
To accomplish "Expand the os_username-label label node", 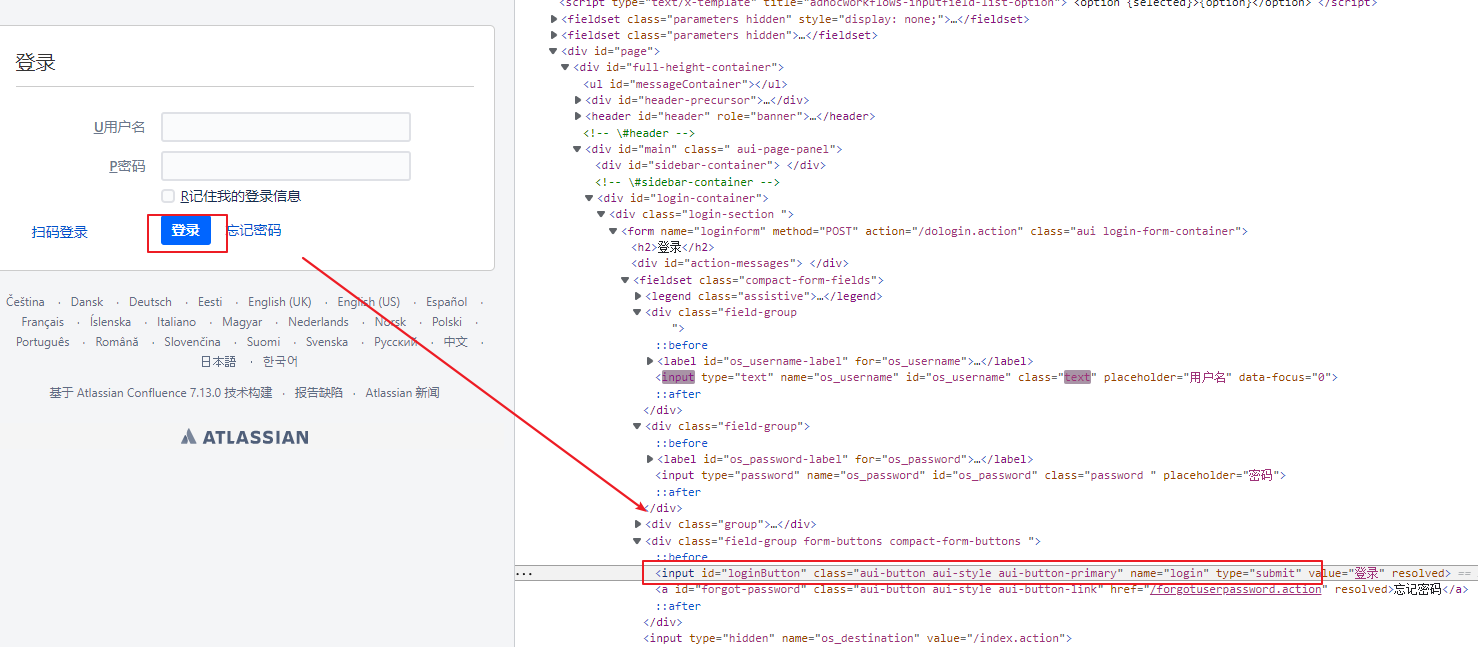I will click(650, 361).
